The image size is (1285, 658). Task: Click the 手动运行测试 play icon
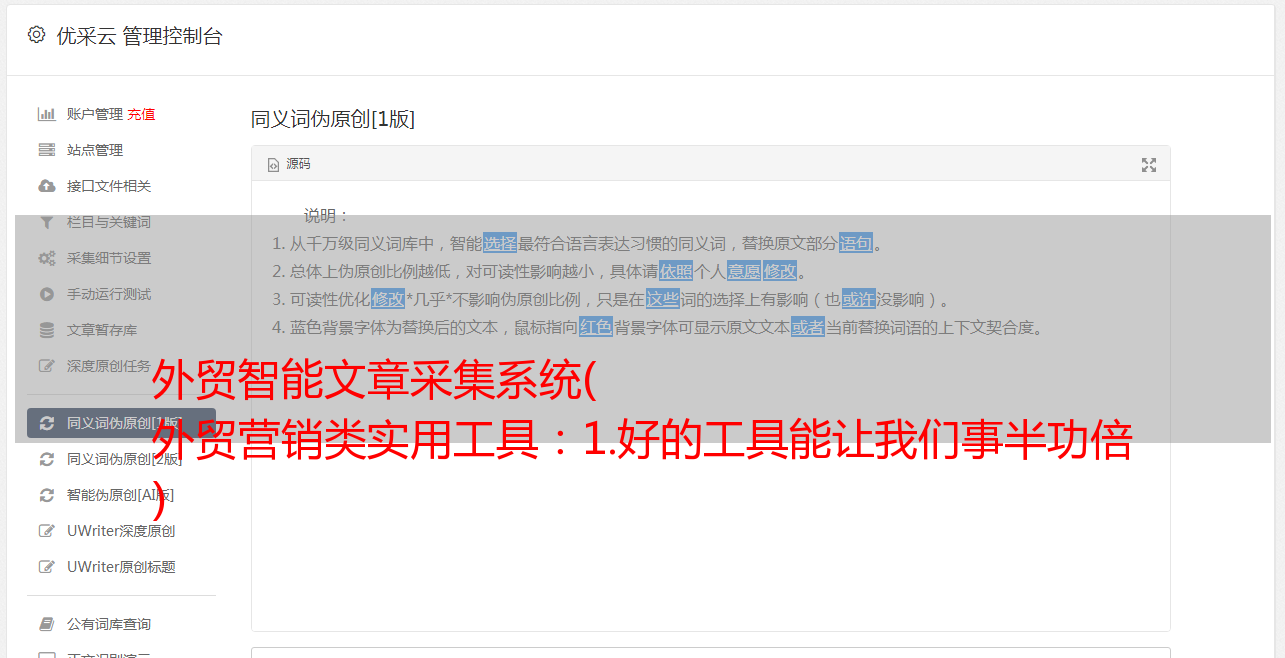point(46,294)
